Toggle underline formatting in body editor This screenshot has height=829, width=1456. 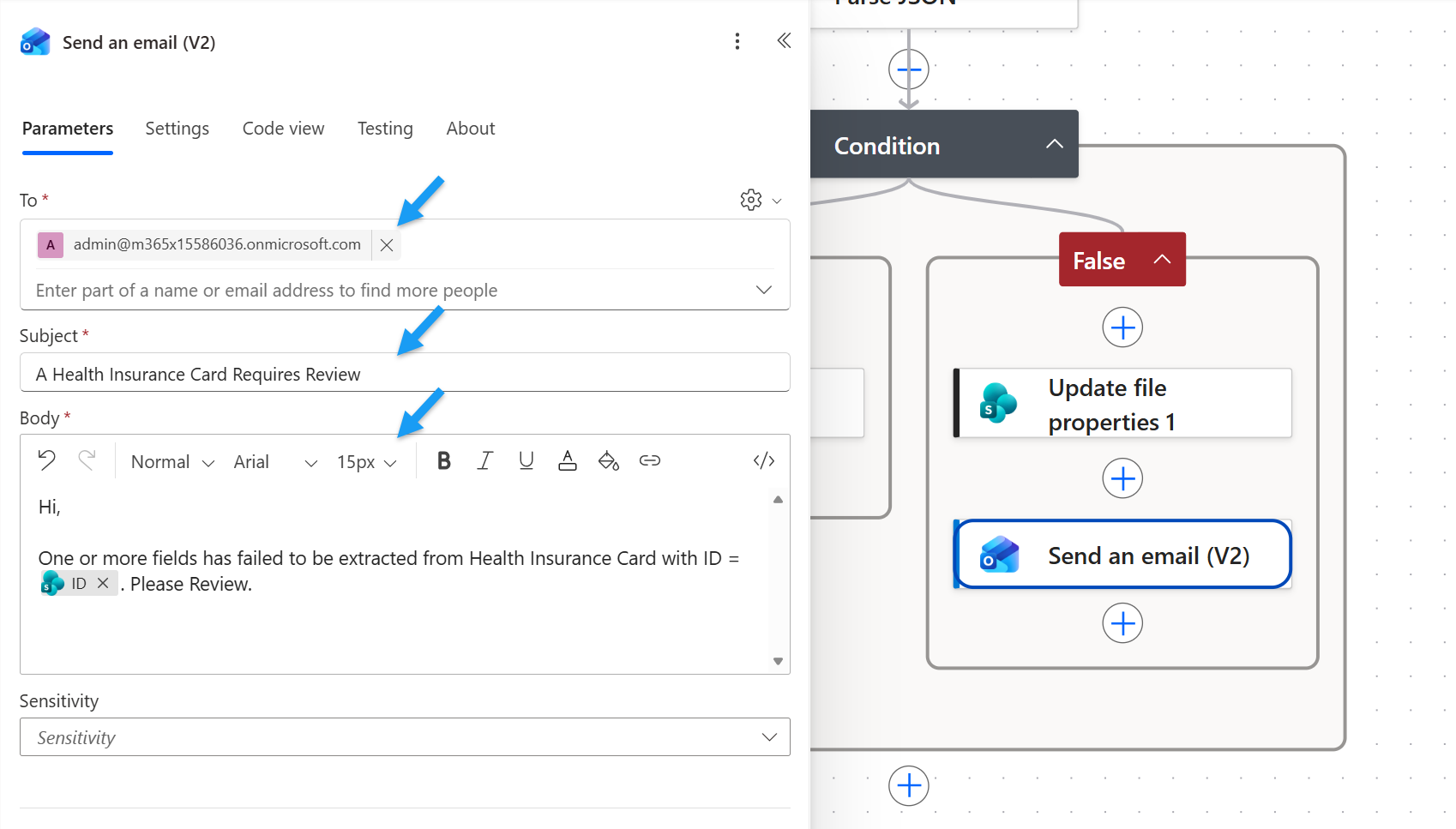pyautogui.click(x=526, y=460)
